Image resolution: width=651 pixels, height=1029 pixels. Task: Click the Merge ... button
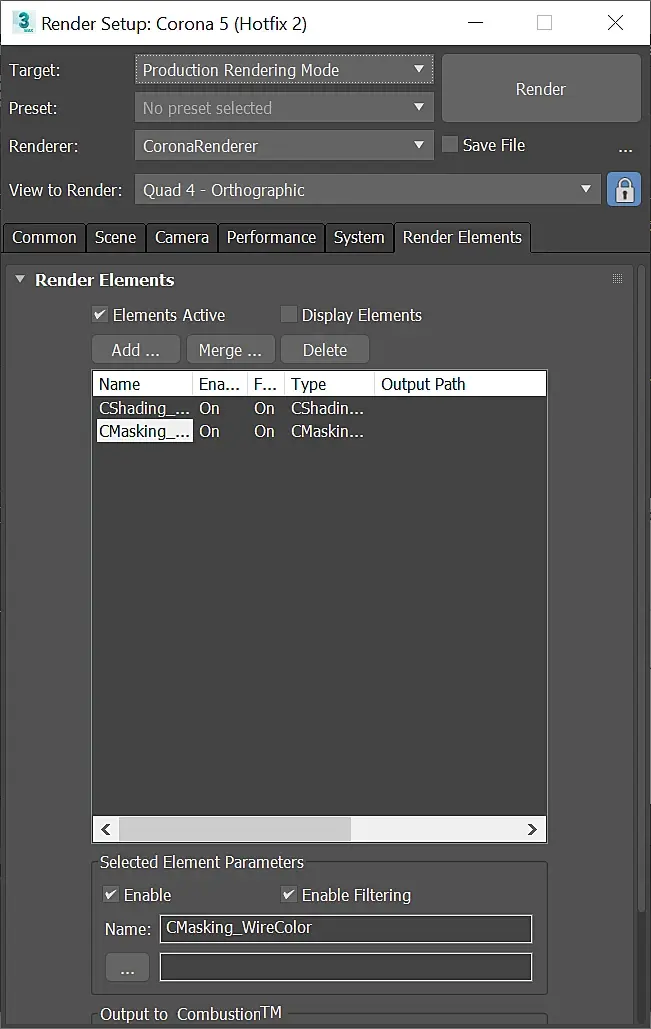pos(230,350)
